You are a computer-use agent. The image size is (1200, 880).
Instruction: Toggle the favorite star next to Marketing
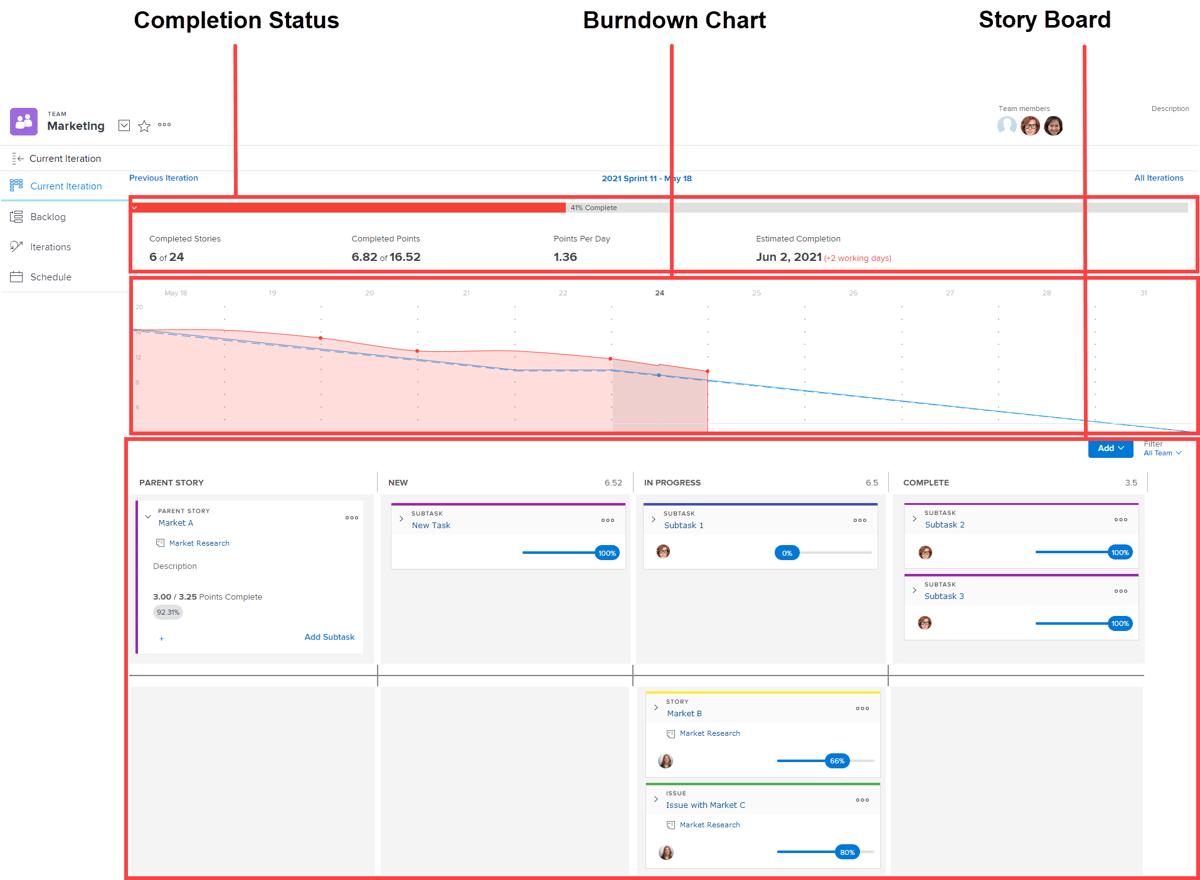(x=143, y=125)
